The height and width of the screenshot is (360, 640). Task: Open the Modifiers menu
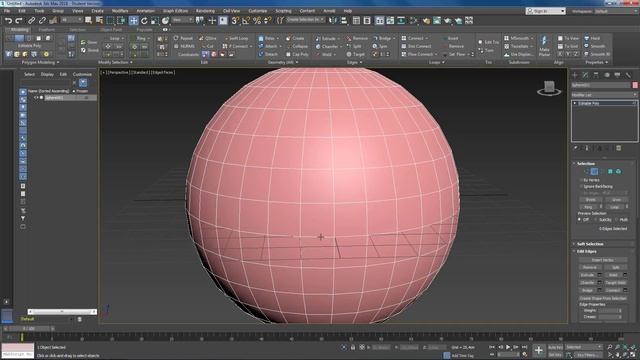pos(120,11)
